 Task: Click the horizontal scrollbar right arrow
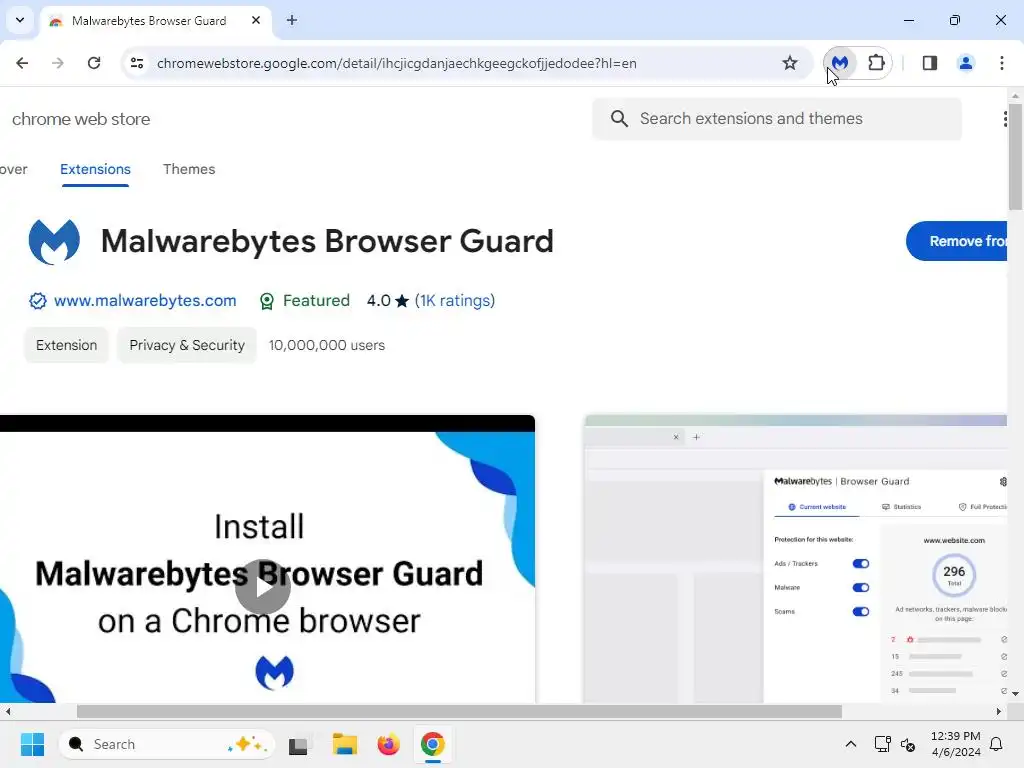point(999,711)
